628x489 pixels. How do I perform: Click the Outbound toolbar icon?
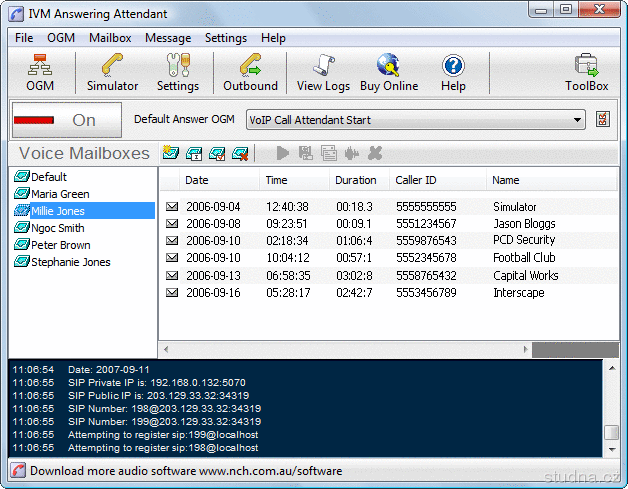click(250, 73)
